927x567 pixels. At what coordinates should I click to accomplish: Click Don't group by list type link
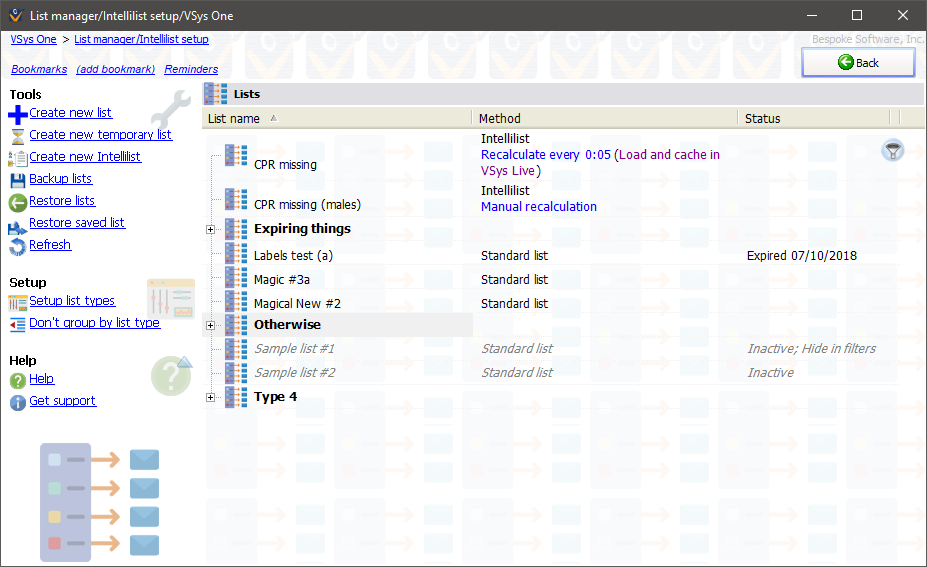(95, 322)
